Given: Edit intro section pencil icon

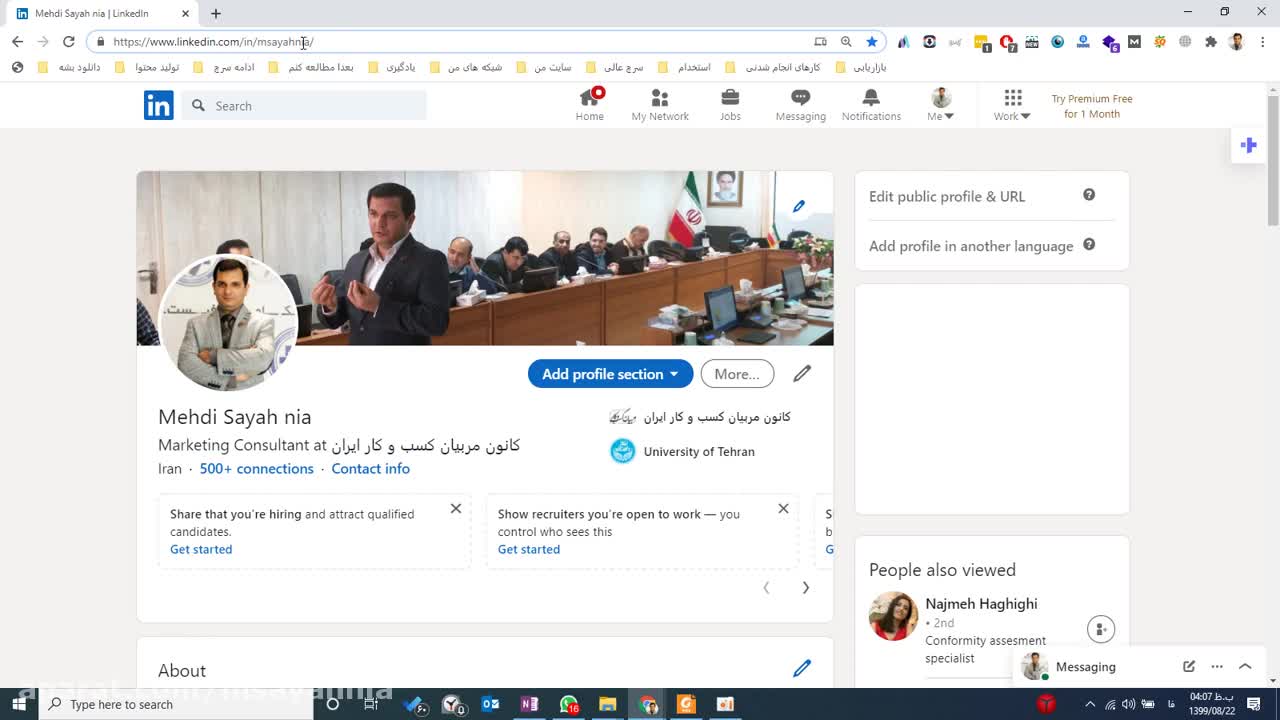Looking at the screenshot, I should pos(802,374).
